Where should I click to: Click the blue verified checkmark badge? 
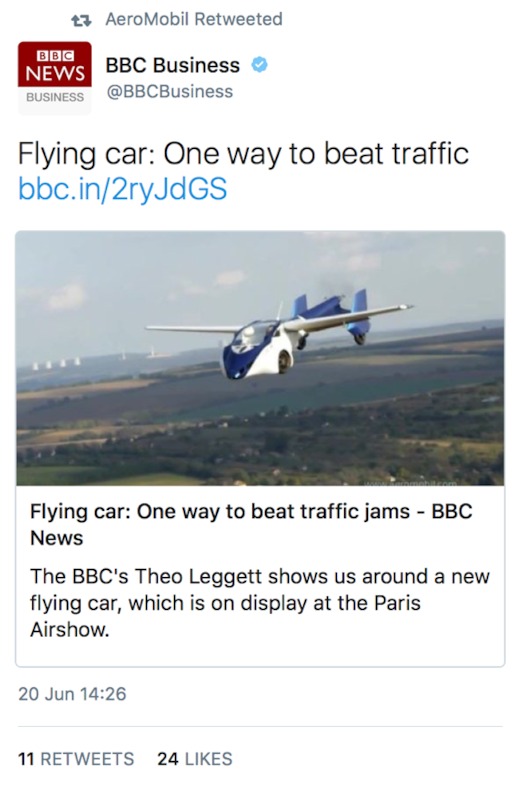coord(259,65)
